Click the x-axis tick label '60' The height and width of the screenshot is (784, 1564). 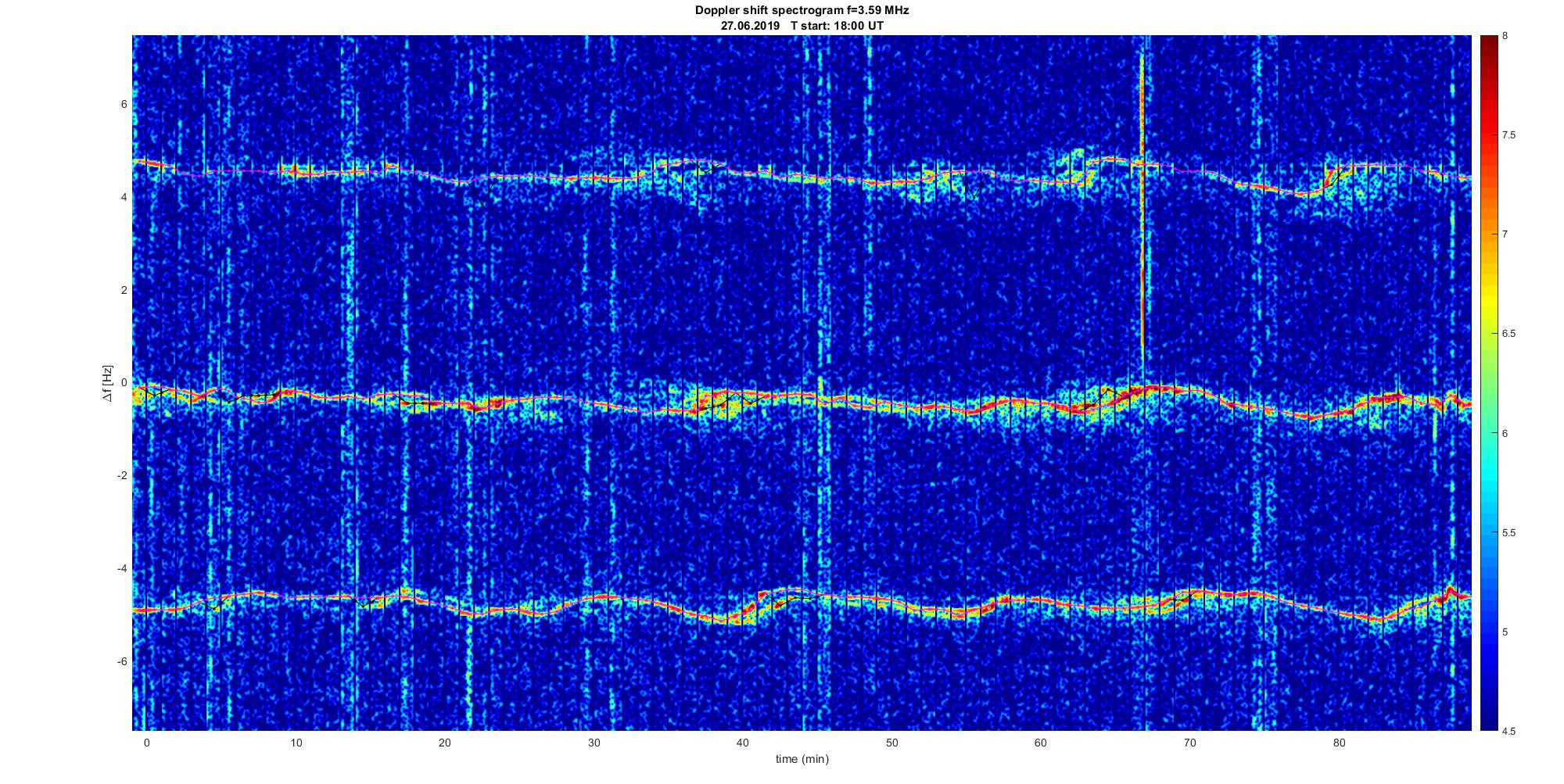tap(1041, 743)
